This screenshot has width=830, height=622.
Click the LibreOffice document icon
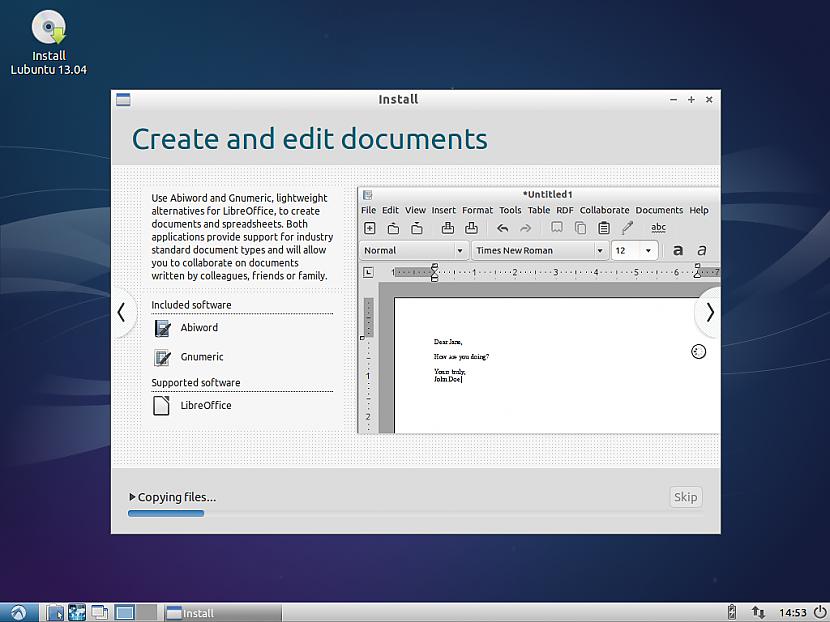pyautogui.click(x=161, y=405)
